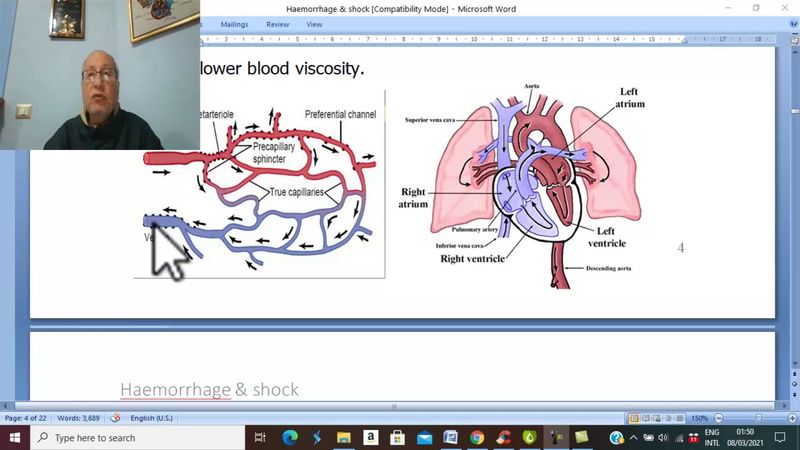The width and height of the screenshot is (800, 450).
Task: Click the page number 4 text
Action: coord(681,248)
